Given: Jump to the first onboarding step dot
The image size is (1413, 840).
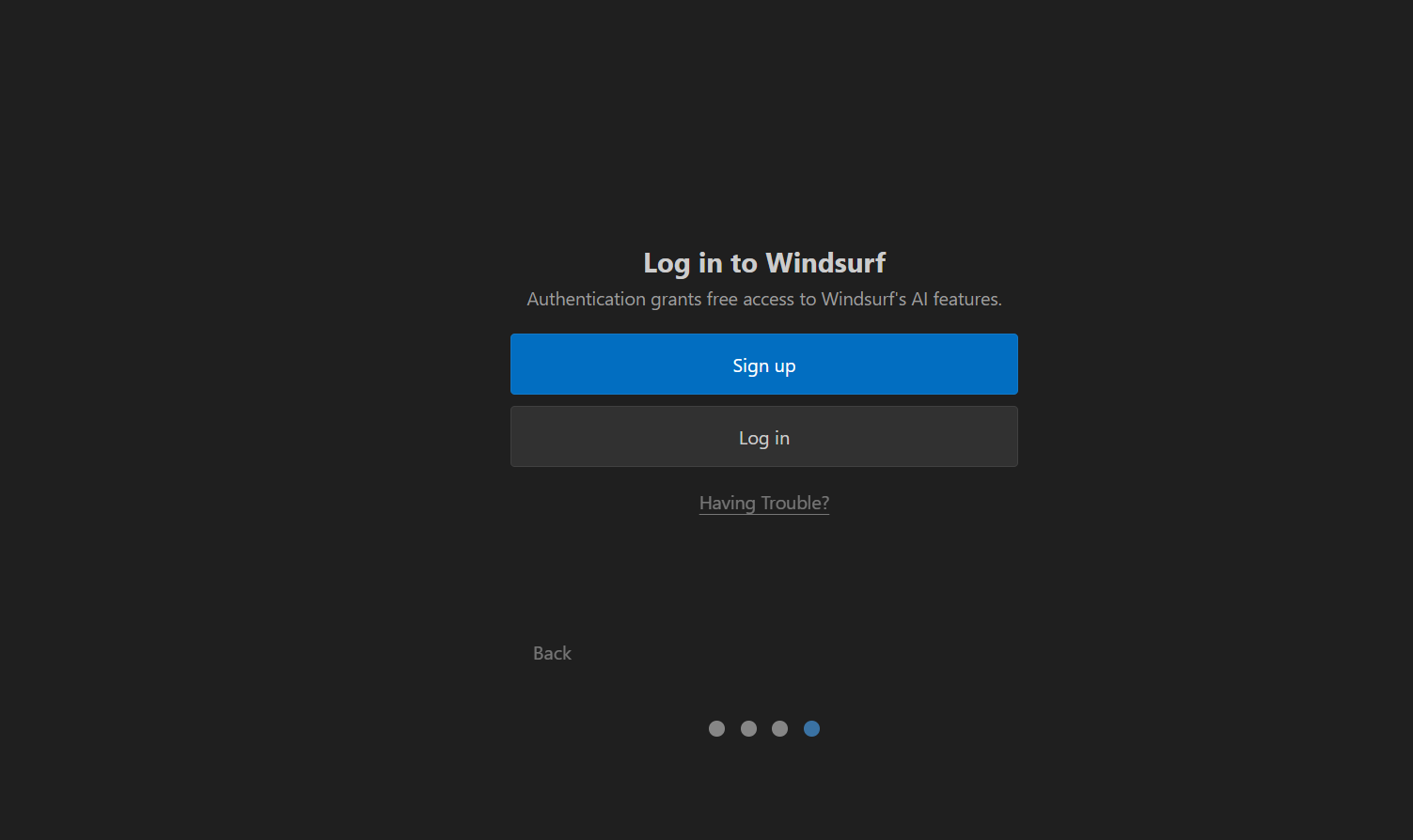Looking at the screenshot, I should [716, 728].
